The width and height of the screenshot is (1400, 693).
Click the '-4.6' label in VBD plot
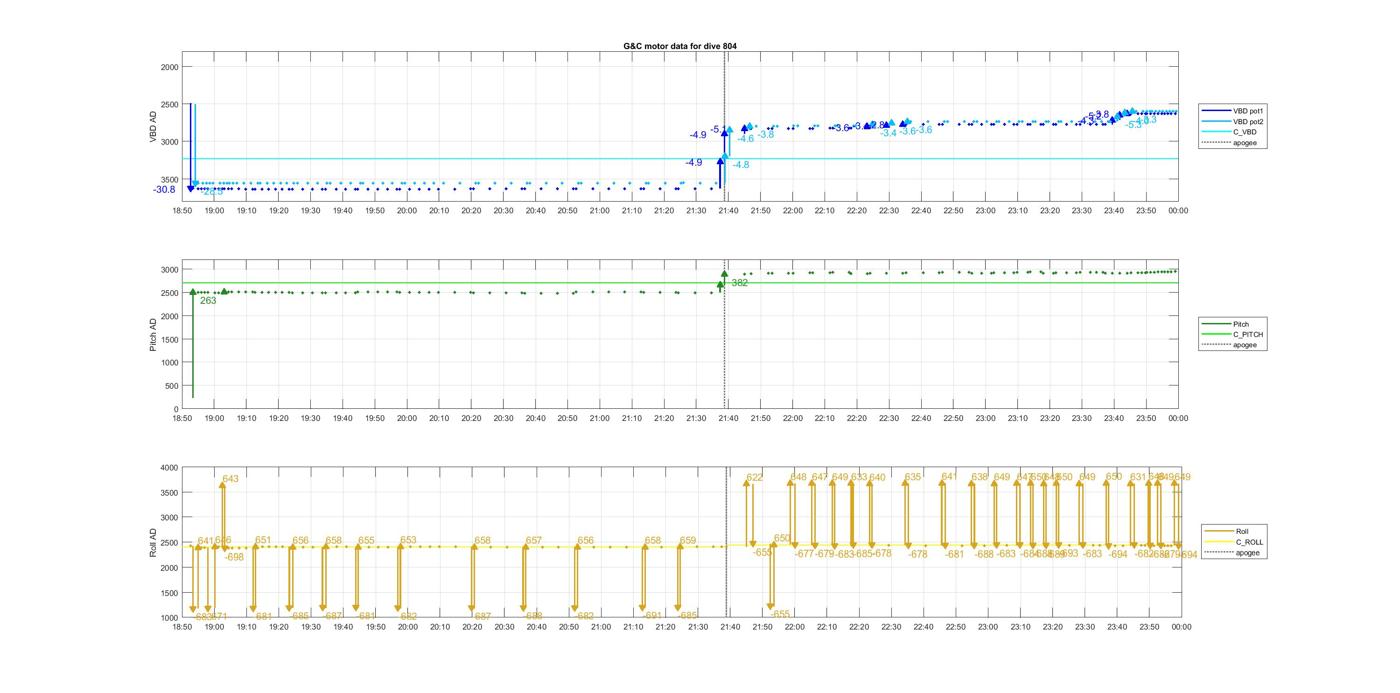746,139
